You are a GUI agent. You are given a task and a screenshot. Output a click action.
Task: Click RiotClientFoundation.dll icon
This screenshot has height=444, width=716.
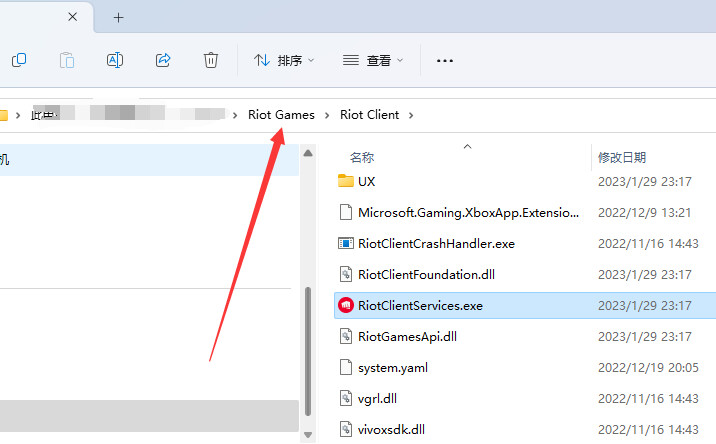click(346, 275)
